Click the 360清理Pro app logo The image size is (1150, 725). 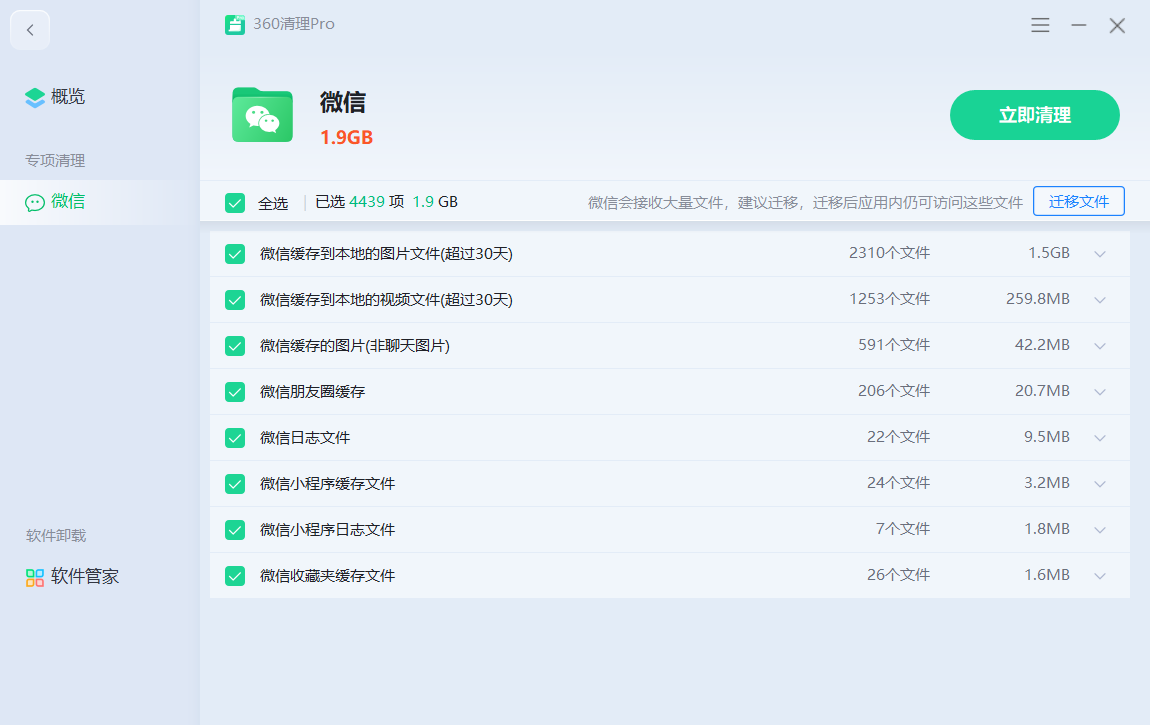click(x=235, y=24)
